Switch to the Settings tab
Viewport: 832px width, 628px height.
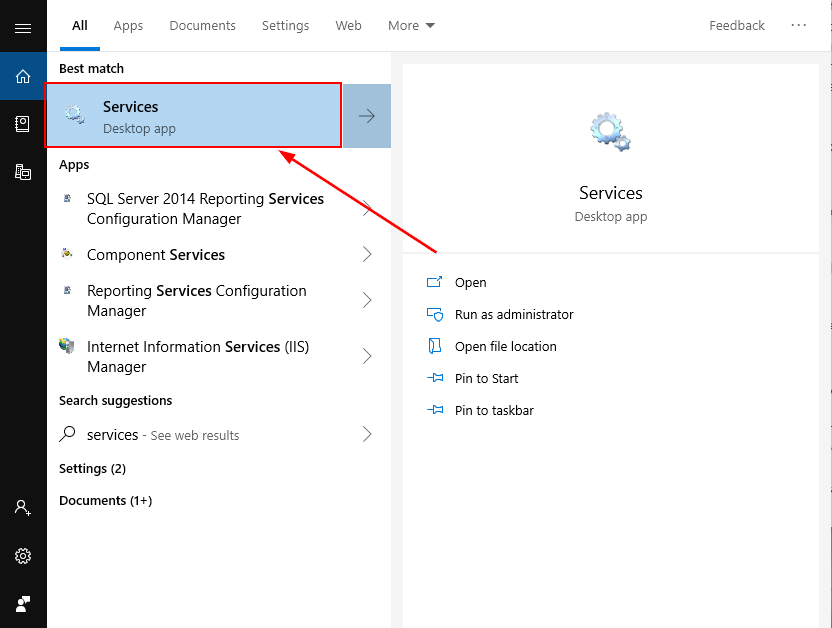coord(285,26)
